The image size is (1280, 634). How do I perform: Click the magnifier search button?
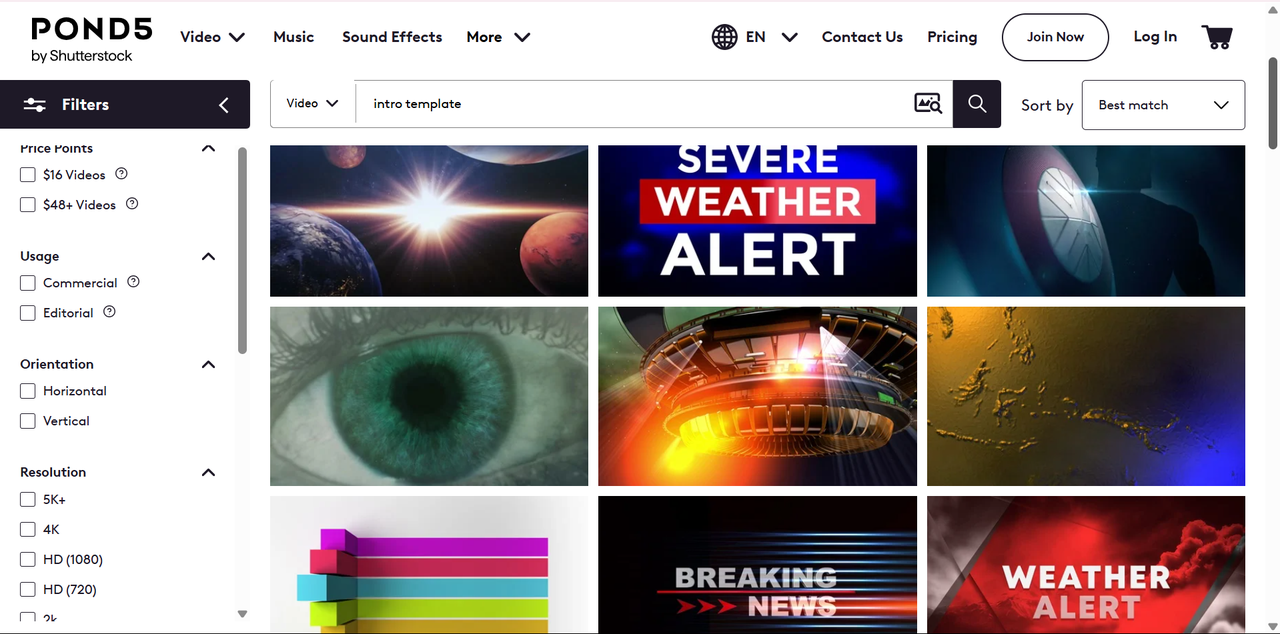click(977, 104)
